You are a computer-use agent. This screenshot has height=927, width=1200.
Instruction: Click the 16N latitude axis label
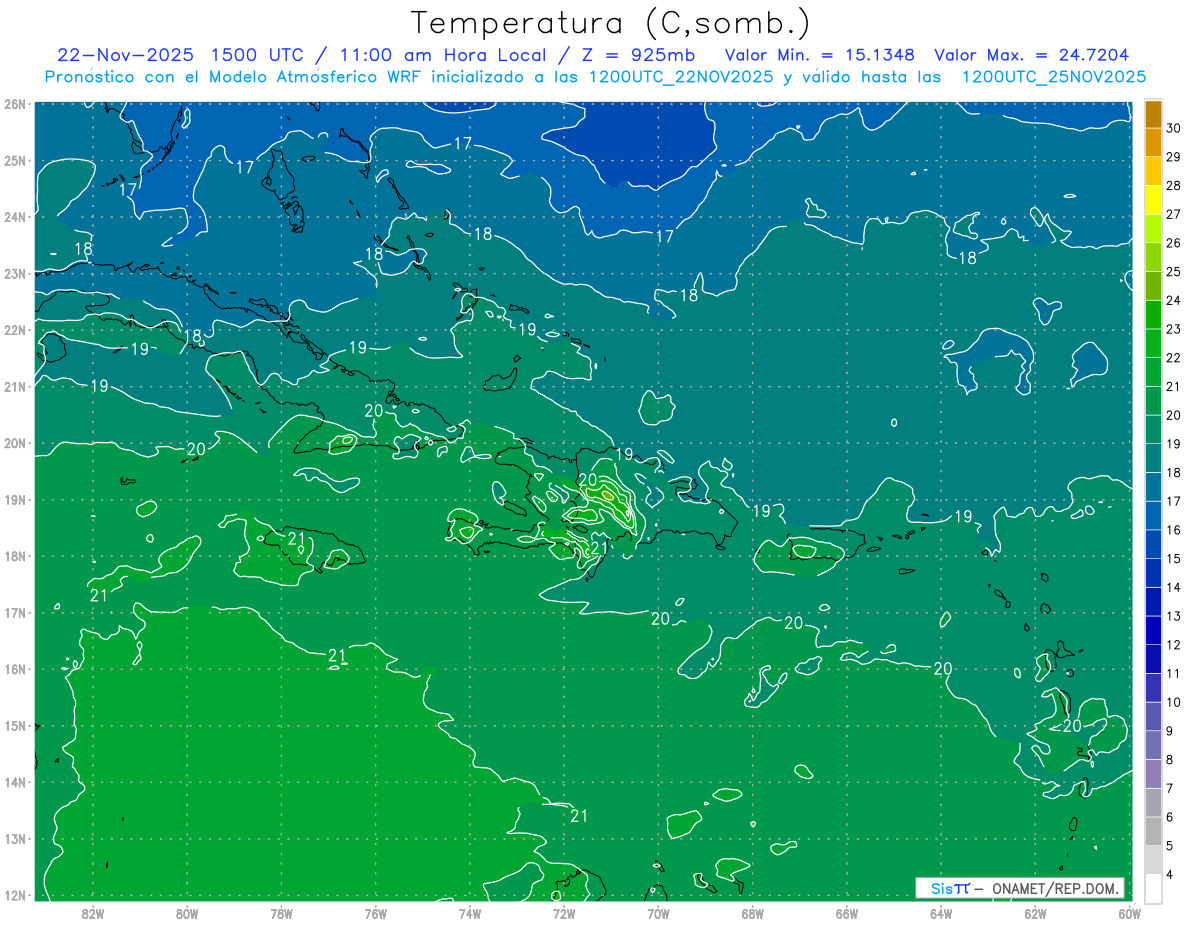point(14,669)
